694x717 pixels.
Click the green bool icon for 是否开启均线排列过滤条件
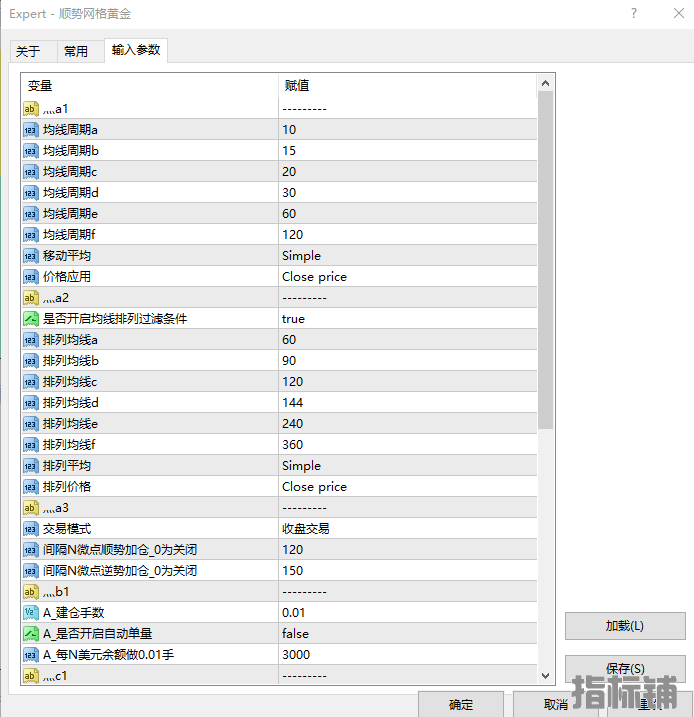(x=31, y=319)
